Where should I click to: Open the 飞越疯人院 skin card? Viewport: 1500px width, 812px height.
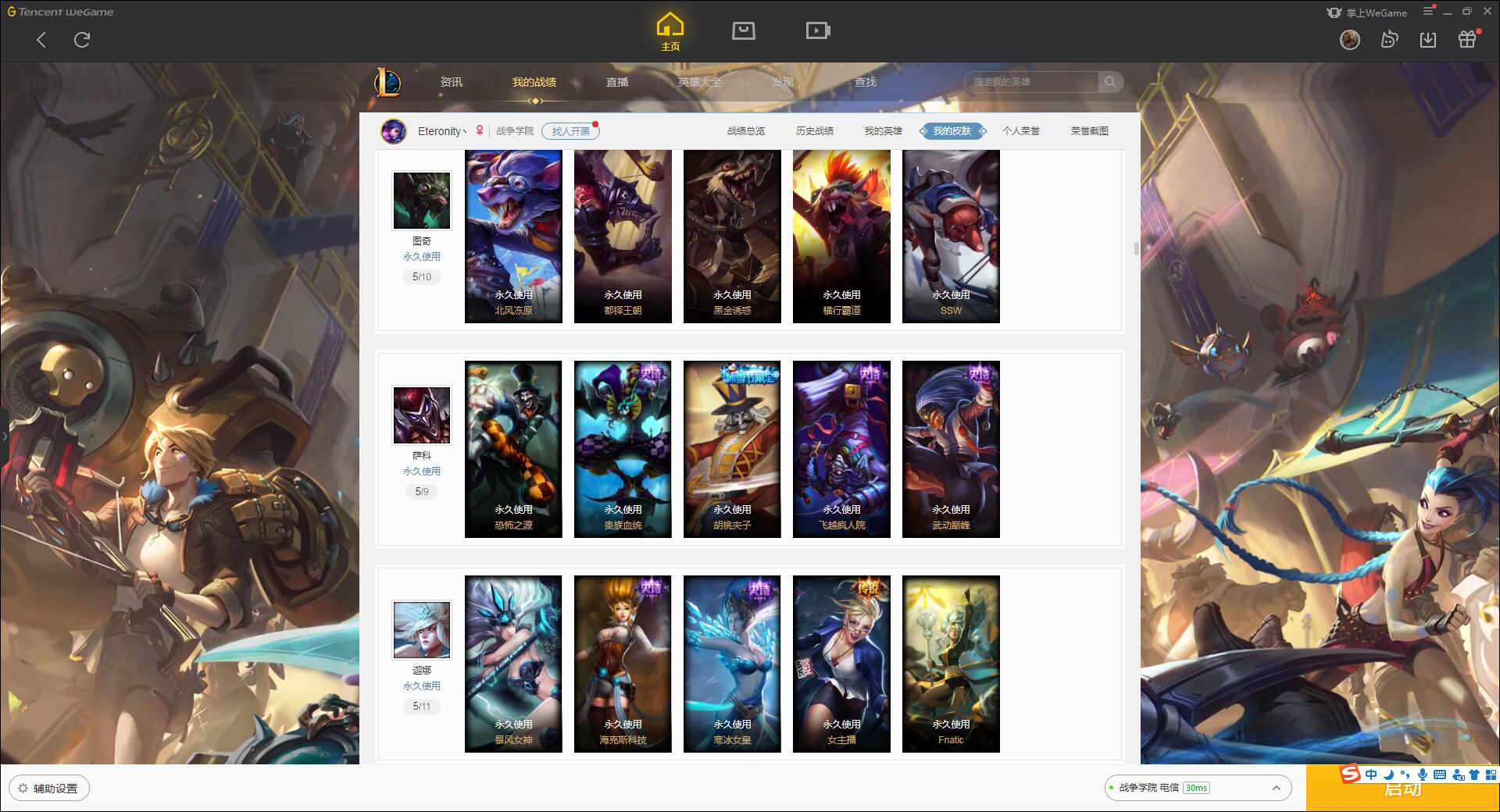pos(841,449)
